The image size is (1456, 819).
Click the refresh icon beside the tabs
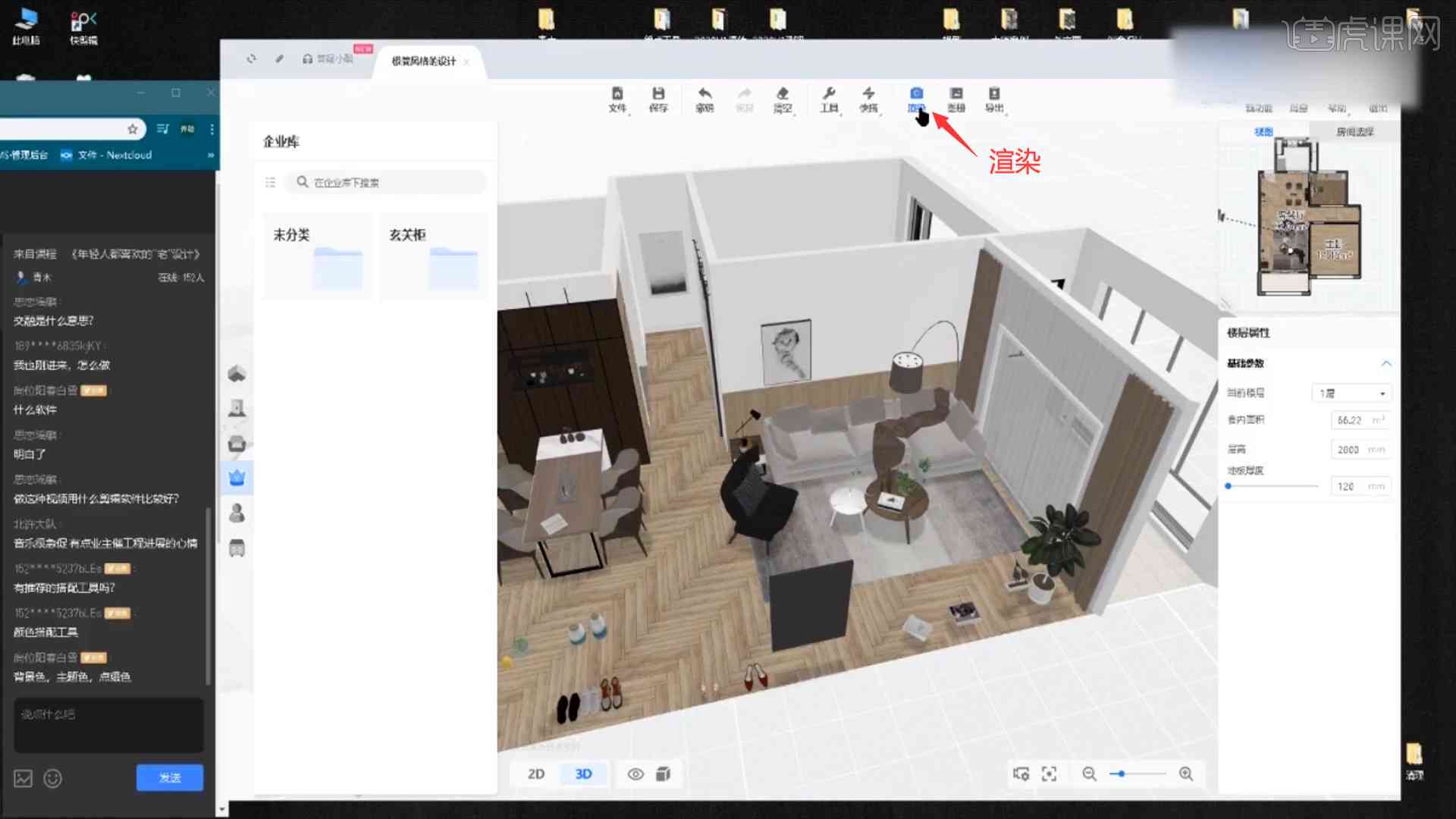pyautogui.click(x=251, y=58)
